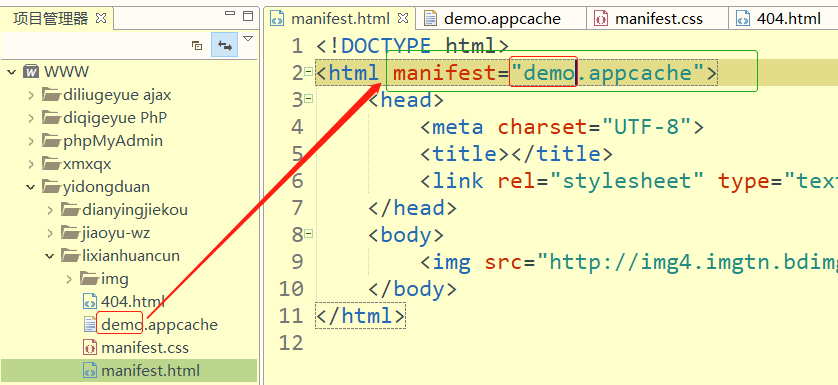This screenshot has width=838, height=385.
Task: Expand the img folder
Action: pos(69,279)
